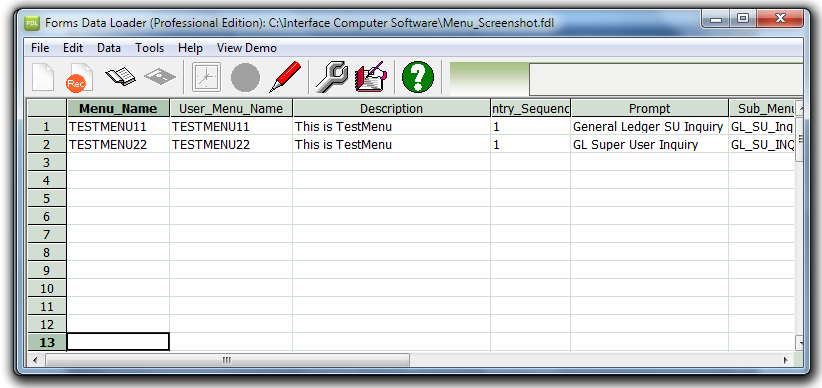Click row 2 'This is TestMenu' description
Viewport: 822px width, 388px height.
392,144
